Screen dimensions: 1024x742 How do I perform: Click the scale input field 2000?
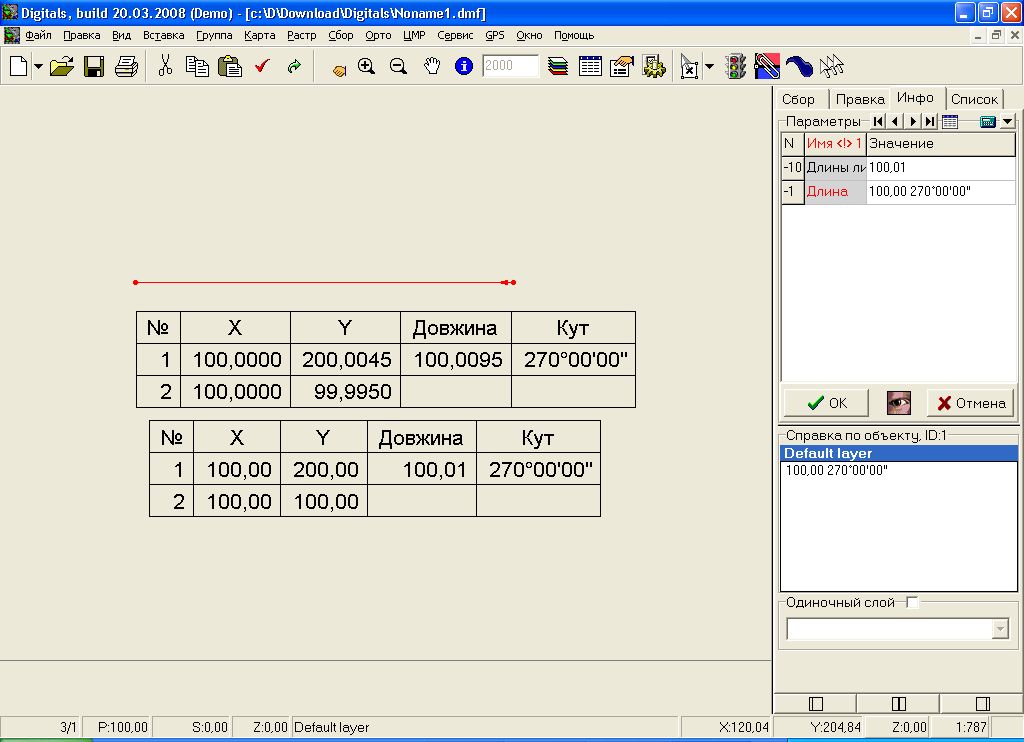(x=510, y=65)
